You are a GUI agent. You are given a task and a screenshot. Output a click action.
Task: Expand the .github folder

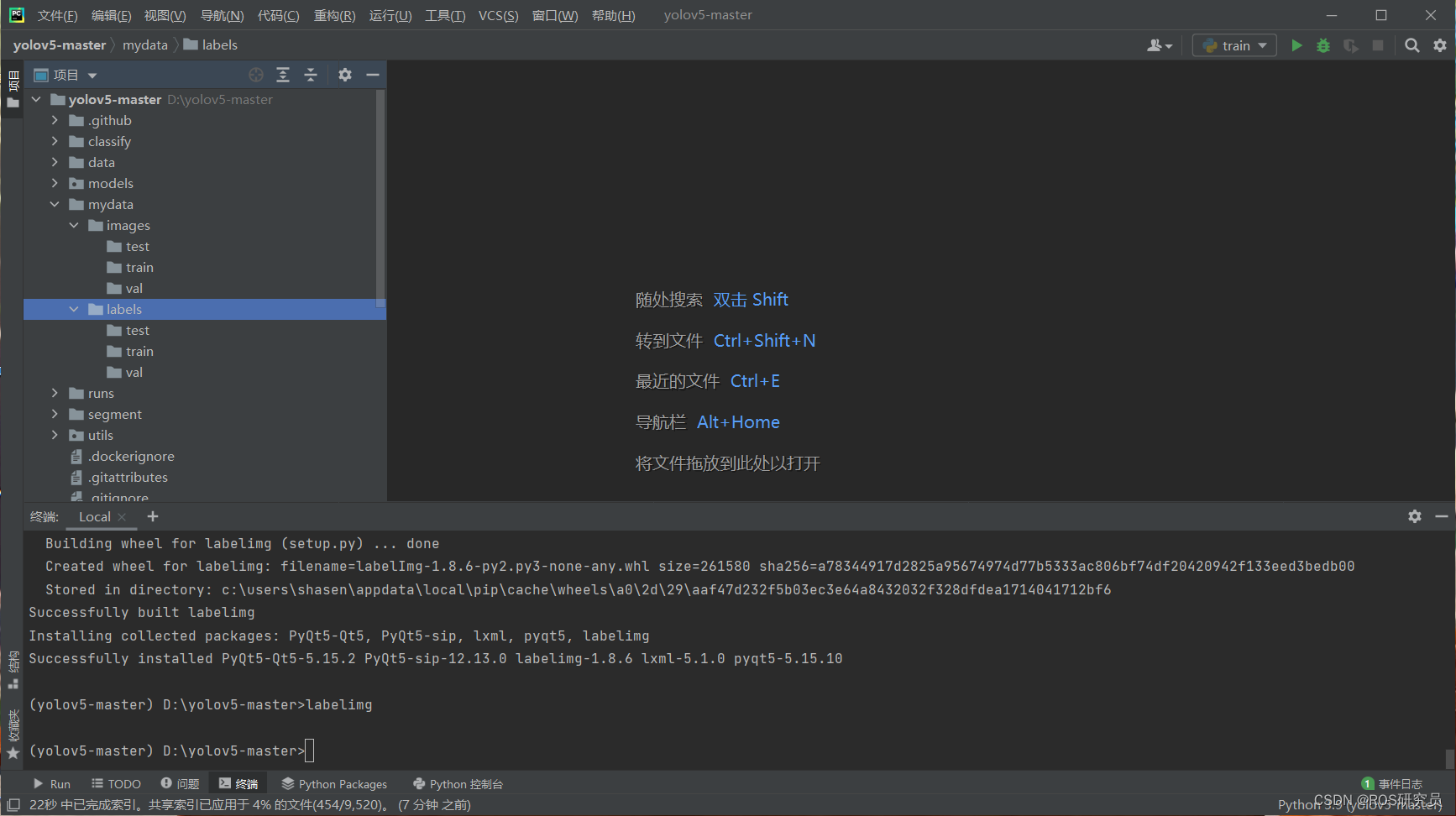click(55, 120)
